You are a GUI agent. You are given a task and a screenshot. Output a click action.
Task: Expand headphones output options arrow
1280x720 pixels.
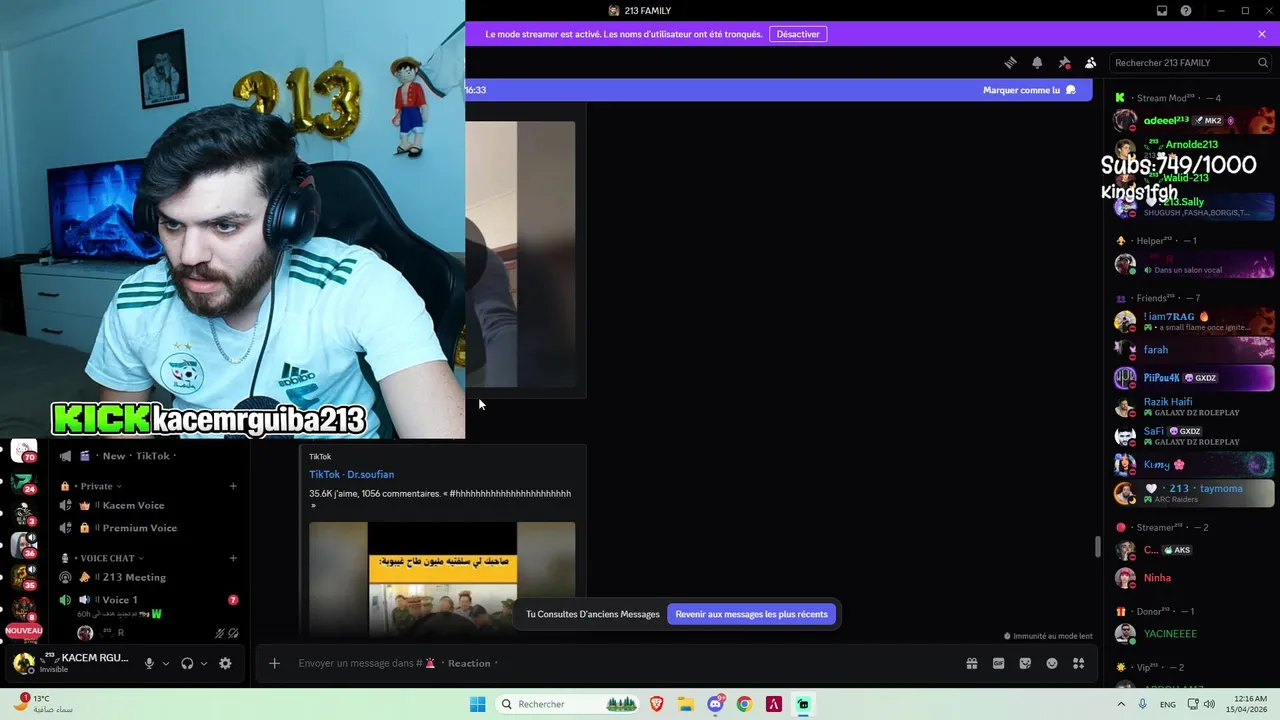[x=204, y=663]
